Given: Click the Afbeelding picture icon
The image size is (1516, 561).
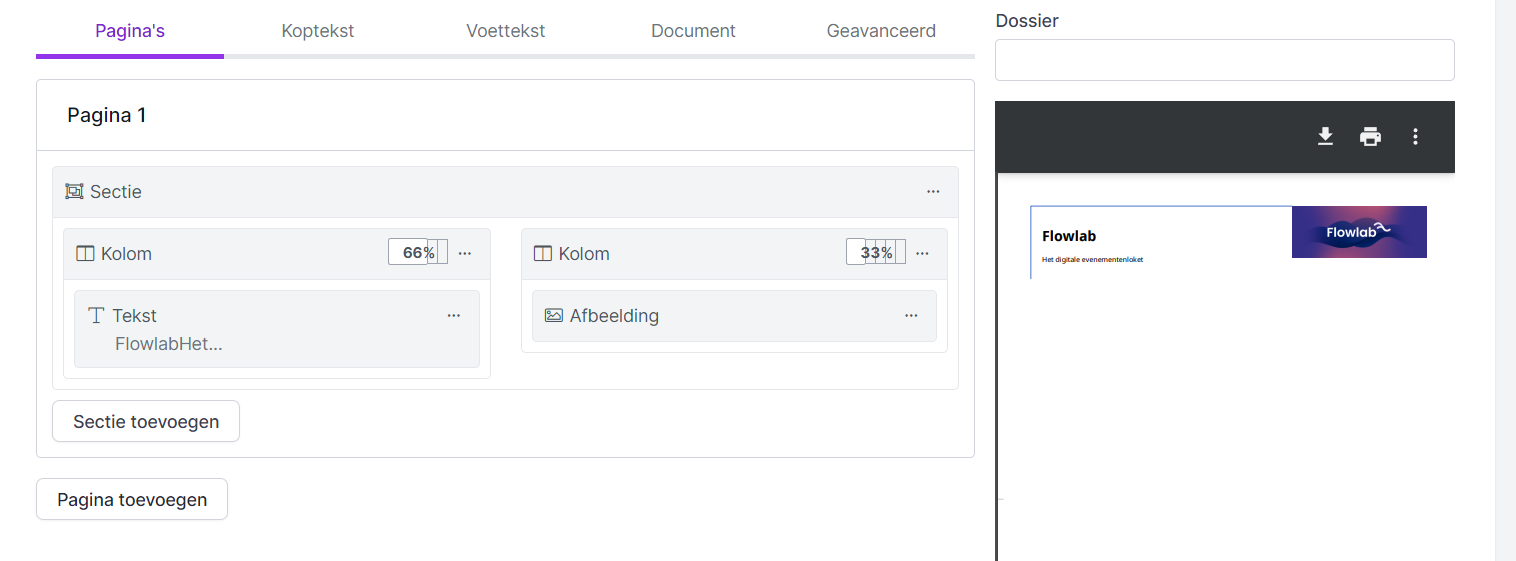Looking at the screenshot, I should 554,316.
